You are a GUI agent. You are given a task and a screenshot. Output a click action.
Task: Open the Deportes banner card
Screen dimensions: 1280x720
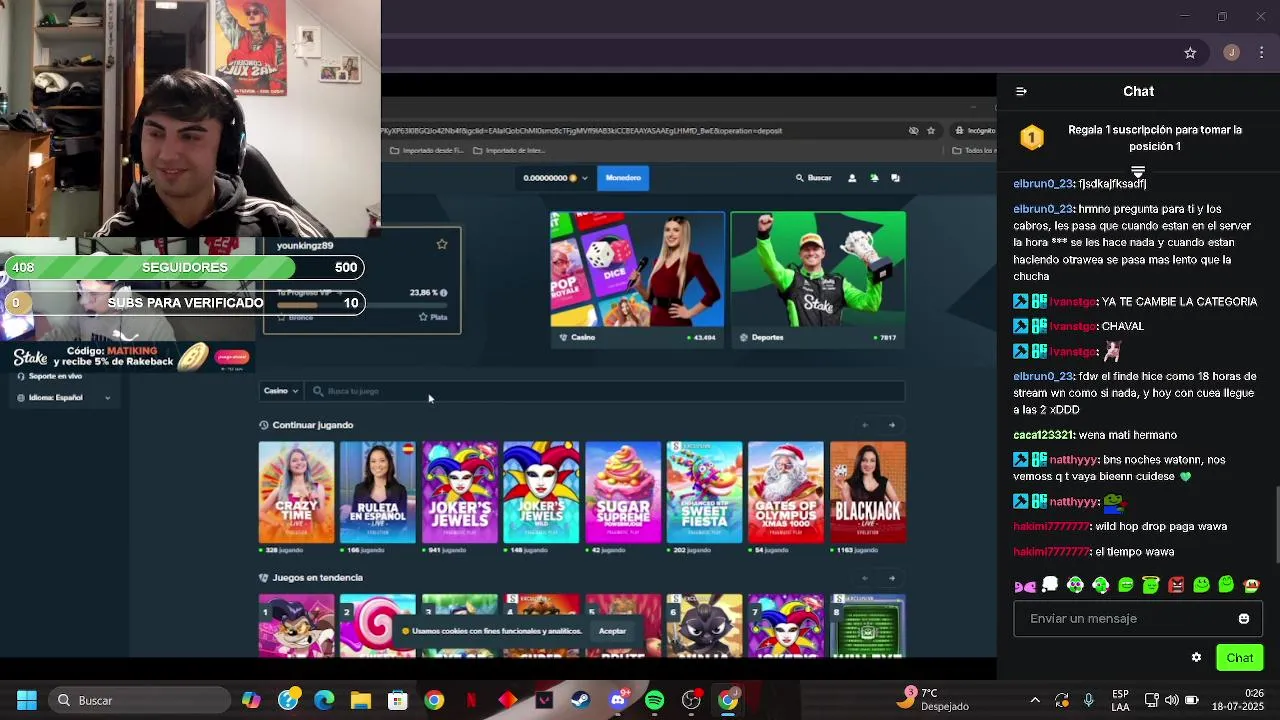[x=818, y=279]
